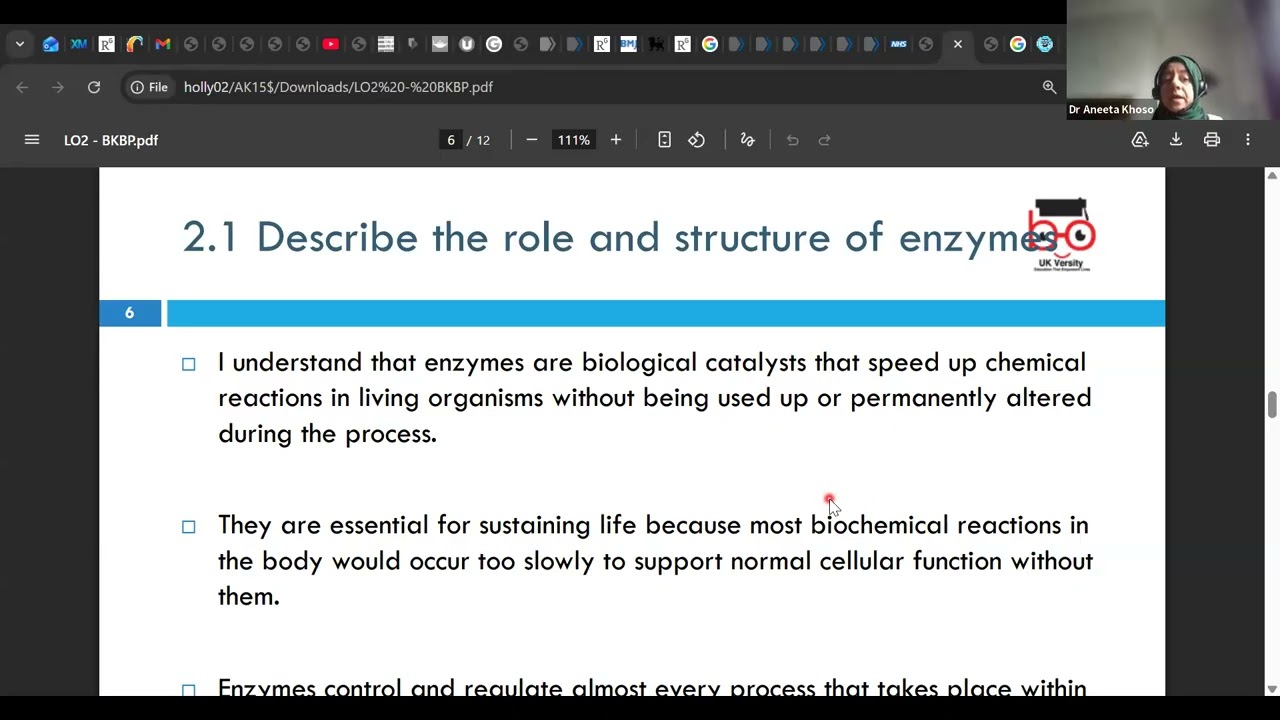Screen dimensions: 1280x720
Task: Click the redo arrow in PDF toolbar
Action: [825, 140]
